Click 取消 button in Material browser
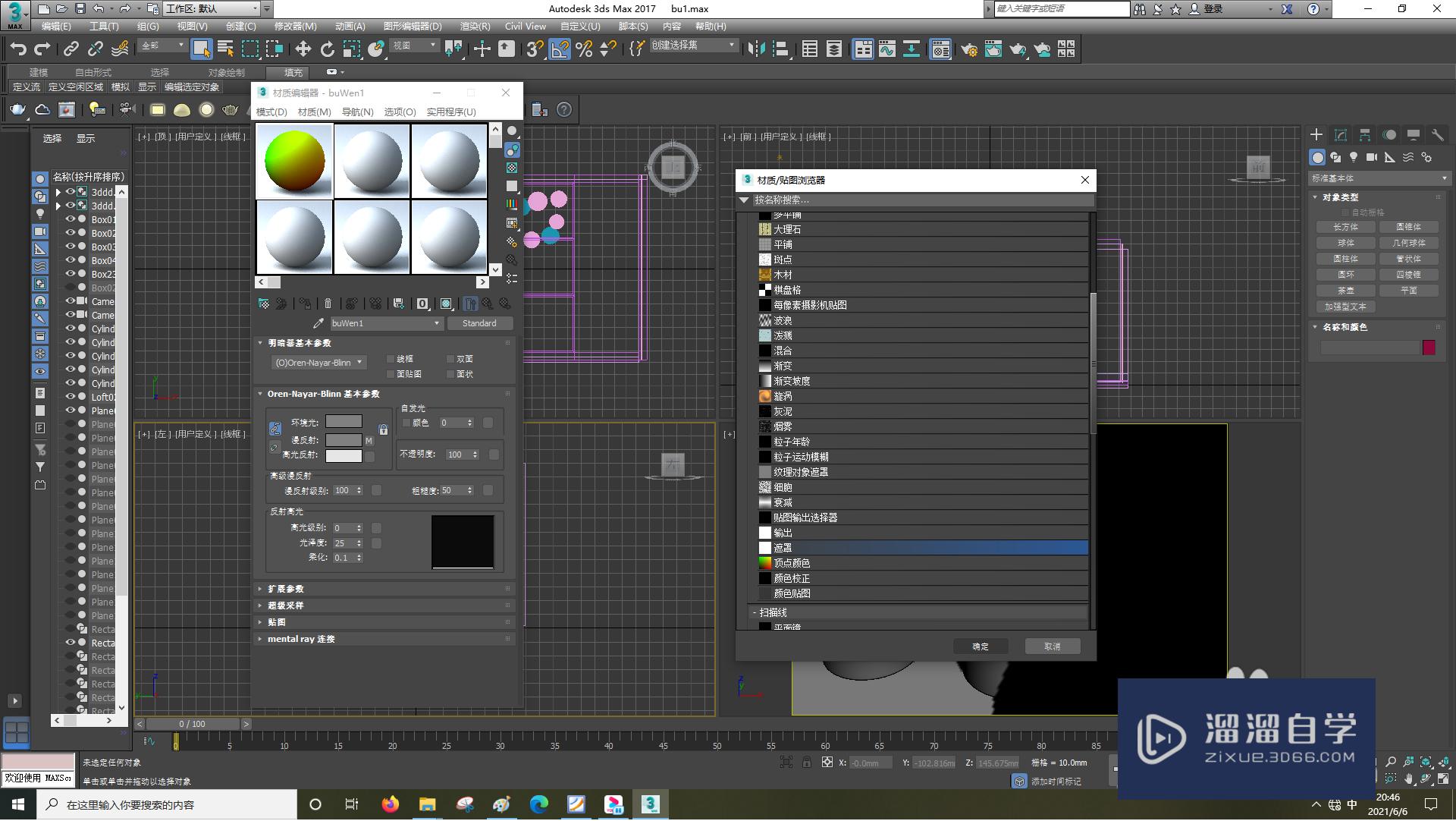The image size is (1456, 821). tap(1053, 645)
